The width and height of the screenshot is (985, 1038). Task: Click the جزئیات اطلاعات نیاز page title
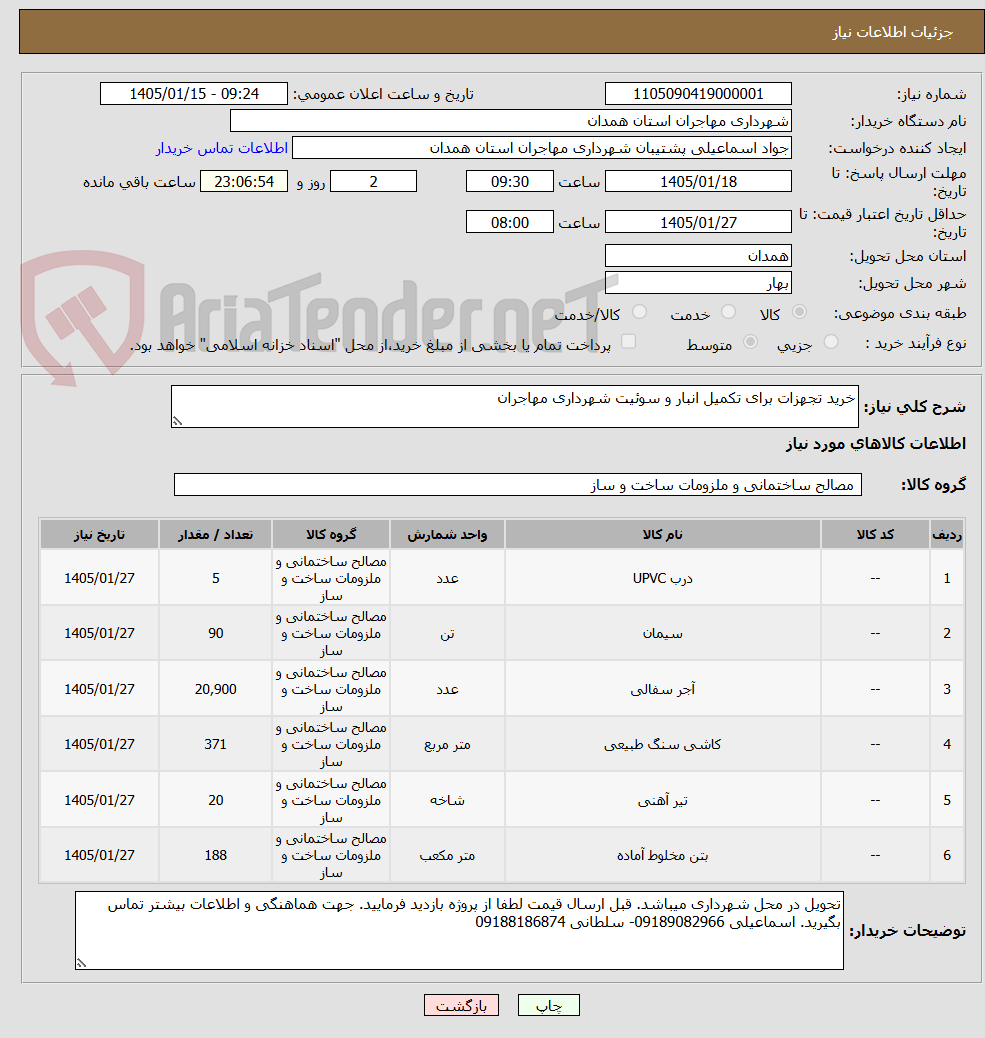coord(892,32)
